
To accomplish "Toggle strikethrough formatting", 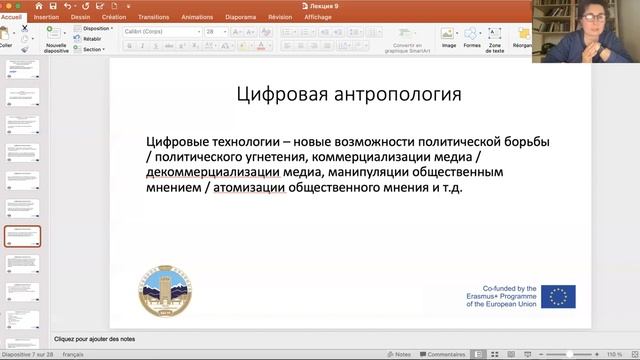I will [x=169, y=46].
